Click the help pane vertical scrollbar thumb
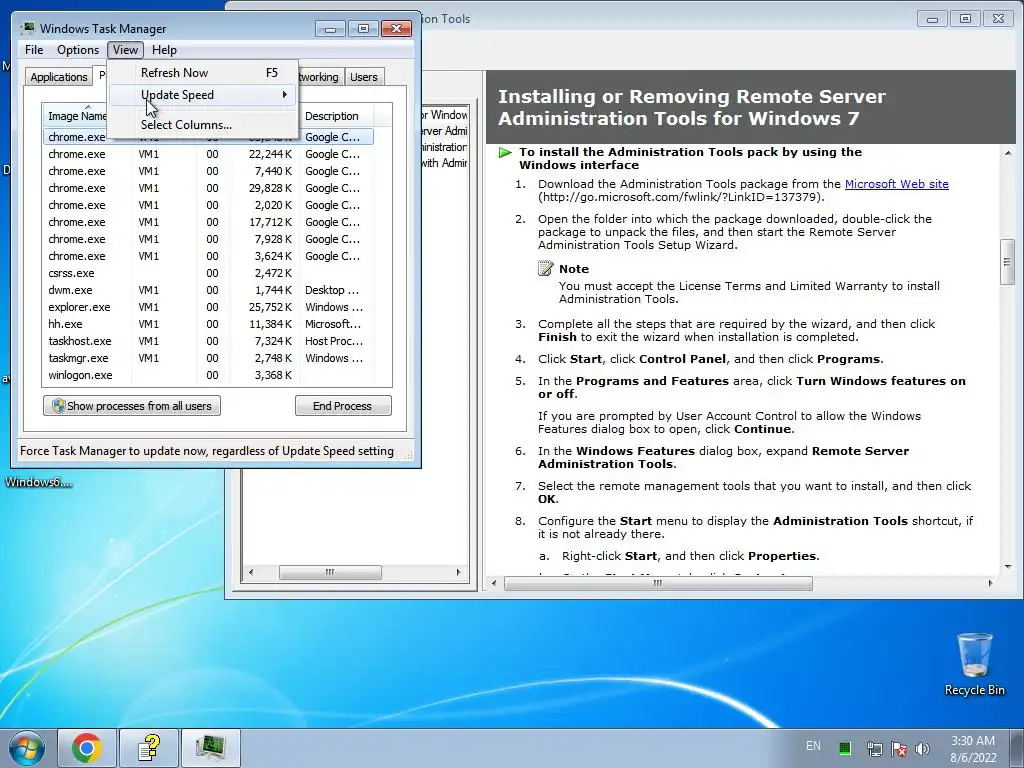 coord(1007,262)
